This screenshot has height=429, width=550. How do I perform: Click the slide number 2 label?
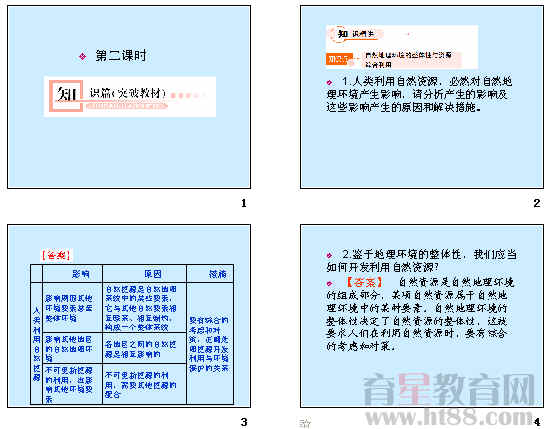coord(537,203)
